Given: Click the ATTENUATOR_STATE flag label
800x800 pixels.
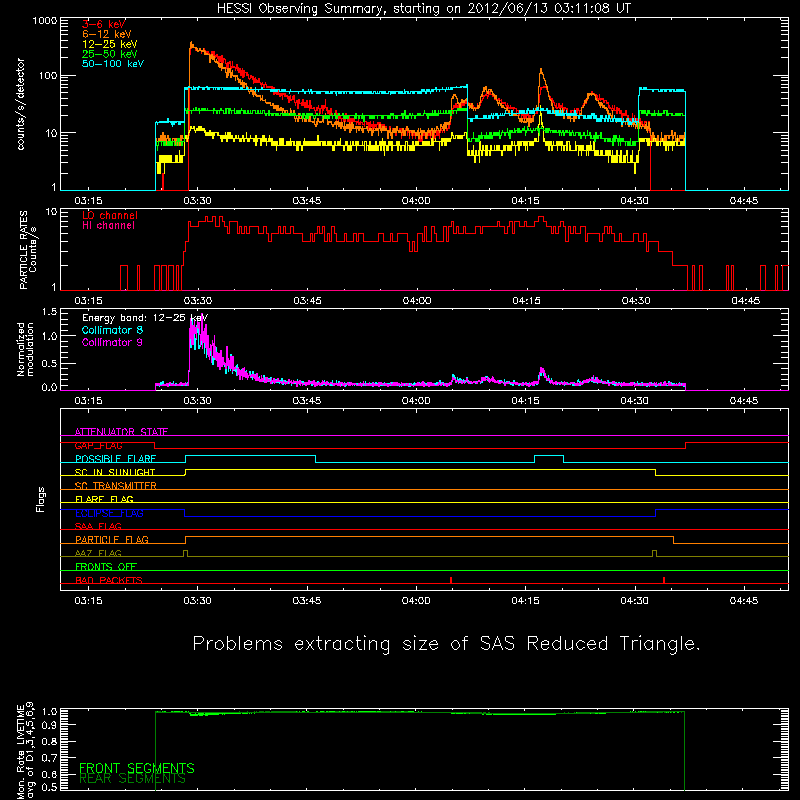Looking at the screenshot, I should point(121,432).
